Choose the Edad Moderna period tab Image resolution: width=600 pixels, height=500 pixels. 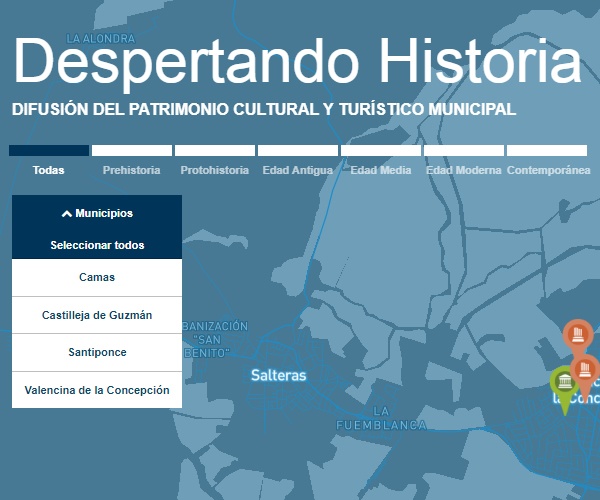click(x=463, y=170)
